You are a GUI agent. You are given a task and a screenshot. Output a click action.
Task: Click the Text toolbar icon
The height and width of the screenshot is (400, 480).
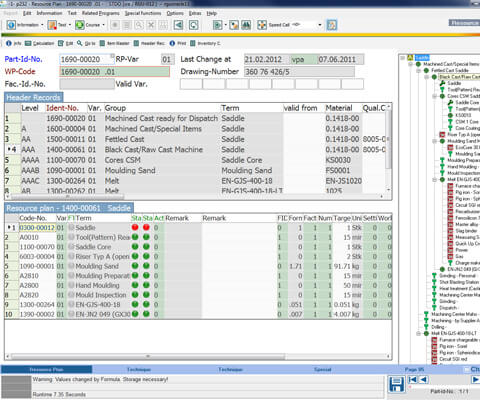point(52,25)
